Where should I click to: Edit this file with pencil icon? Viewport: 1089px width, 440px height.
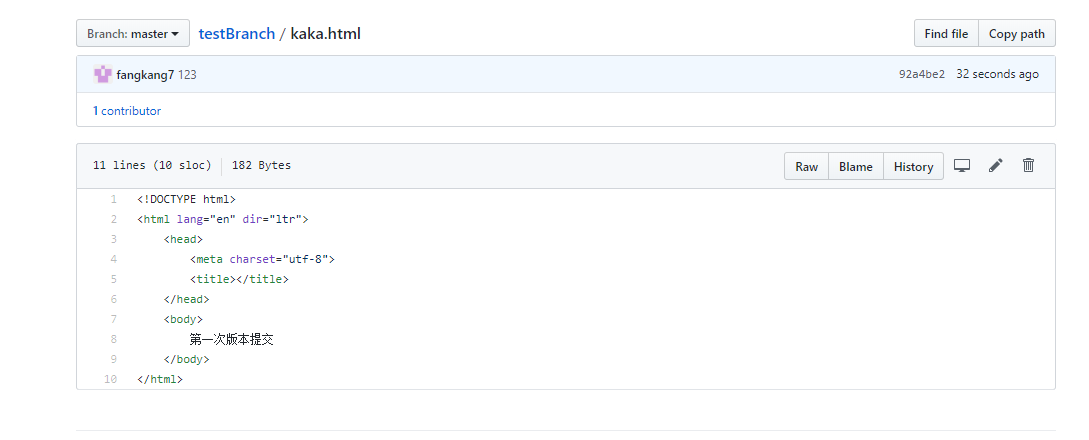[995, 165]
